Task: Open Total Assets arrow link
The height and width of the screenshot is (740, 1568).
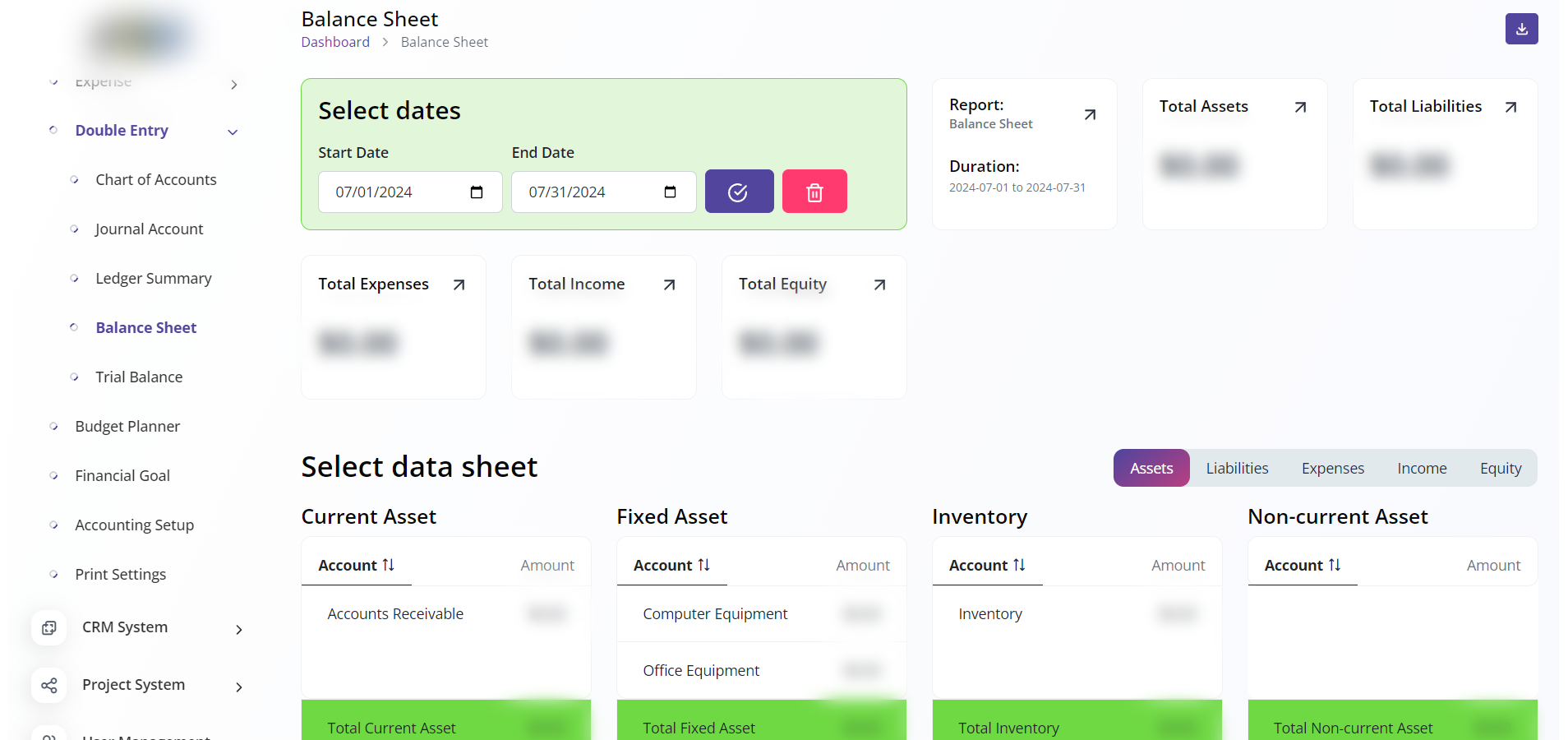Action: pyautogui.click(x=1300, y=107)
